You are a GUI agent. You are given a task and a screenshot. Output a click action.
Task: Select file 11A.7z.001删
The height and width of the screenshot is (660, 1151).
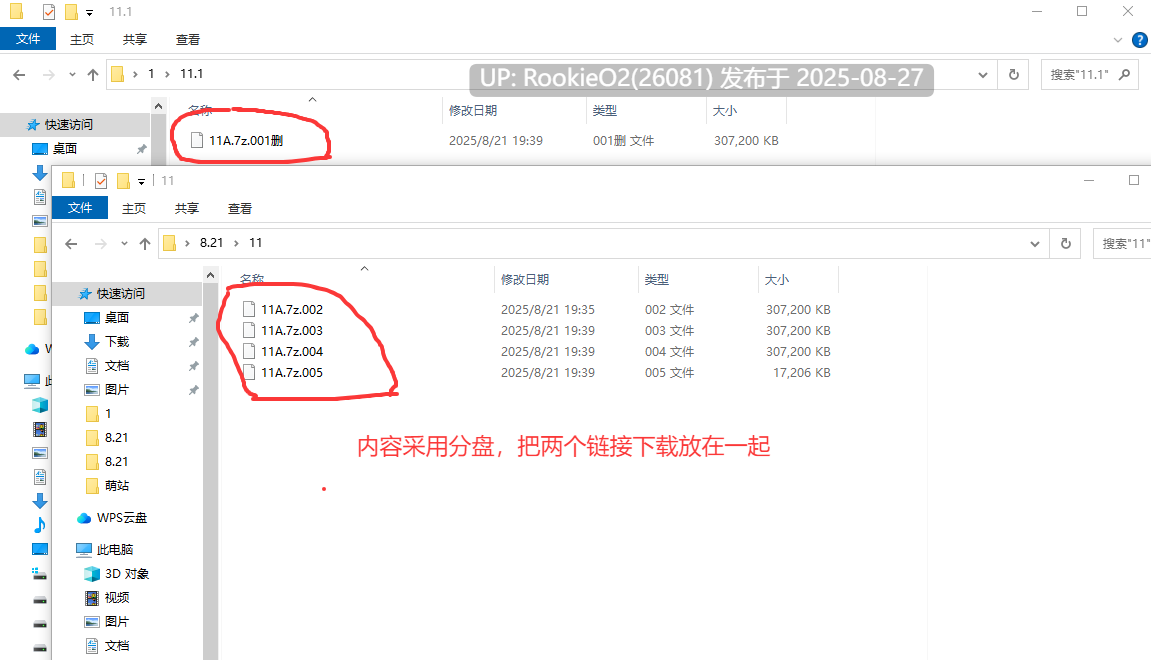(246, 140)
